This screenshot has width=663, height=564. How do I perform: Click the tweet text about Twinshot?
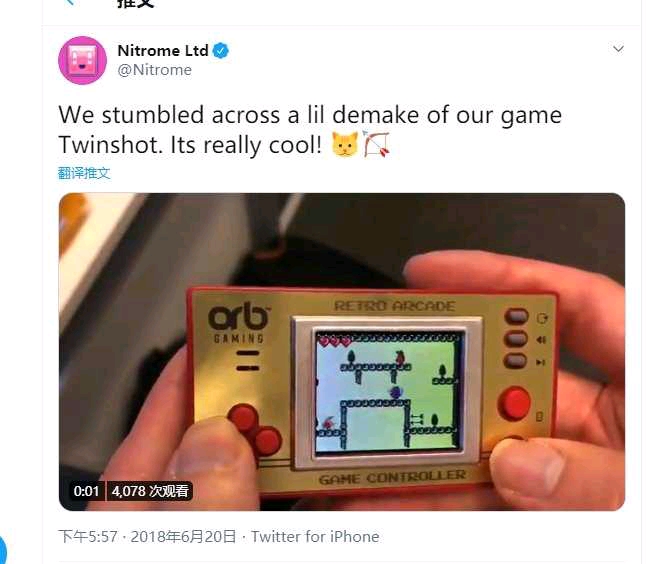click(310, 130)
